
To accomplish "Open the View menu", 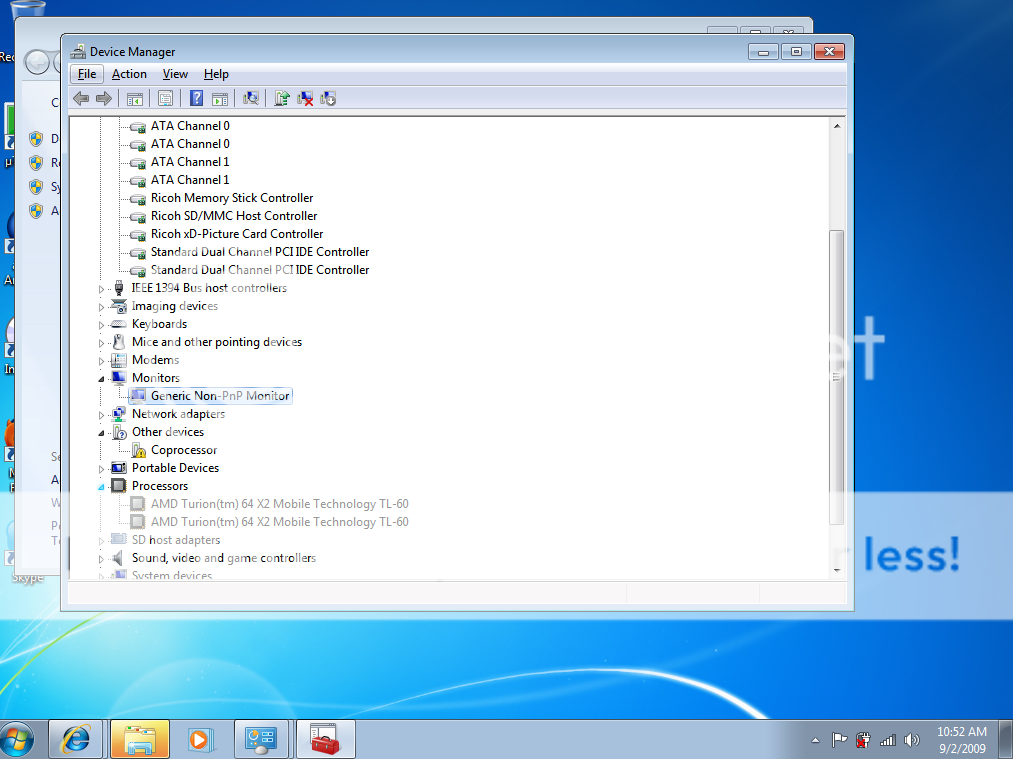I will (x=175, y=74).
